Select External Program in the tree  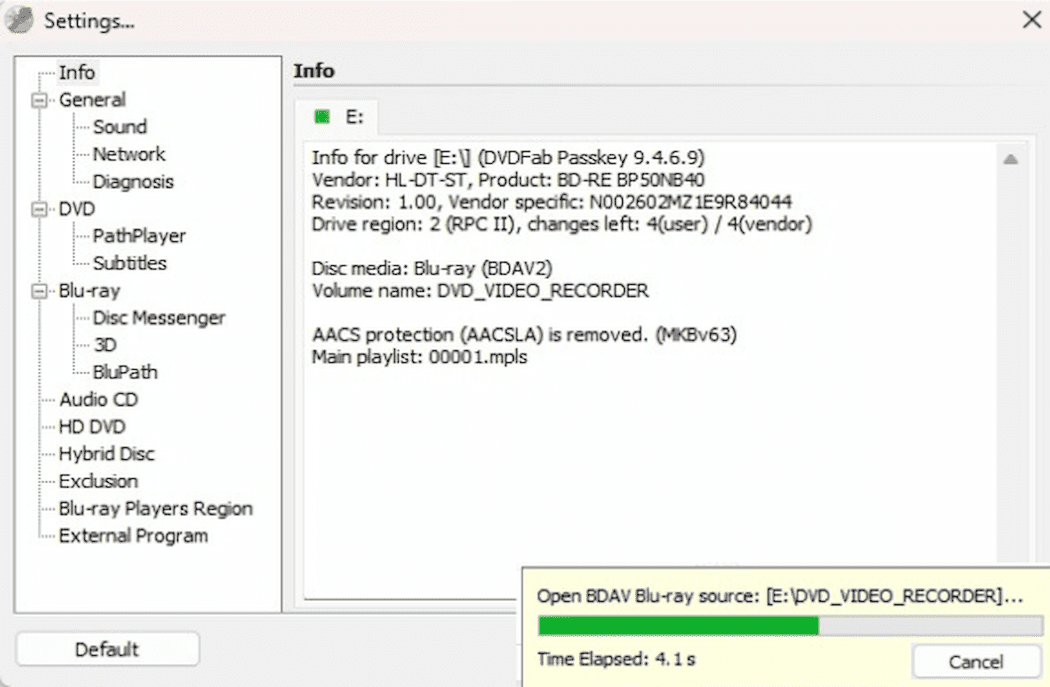[x=133, y=536]
